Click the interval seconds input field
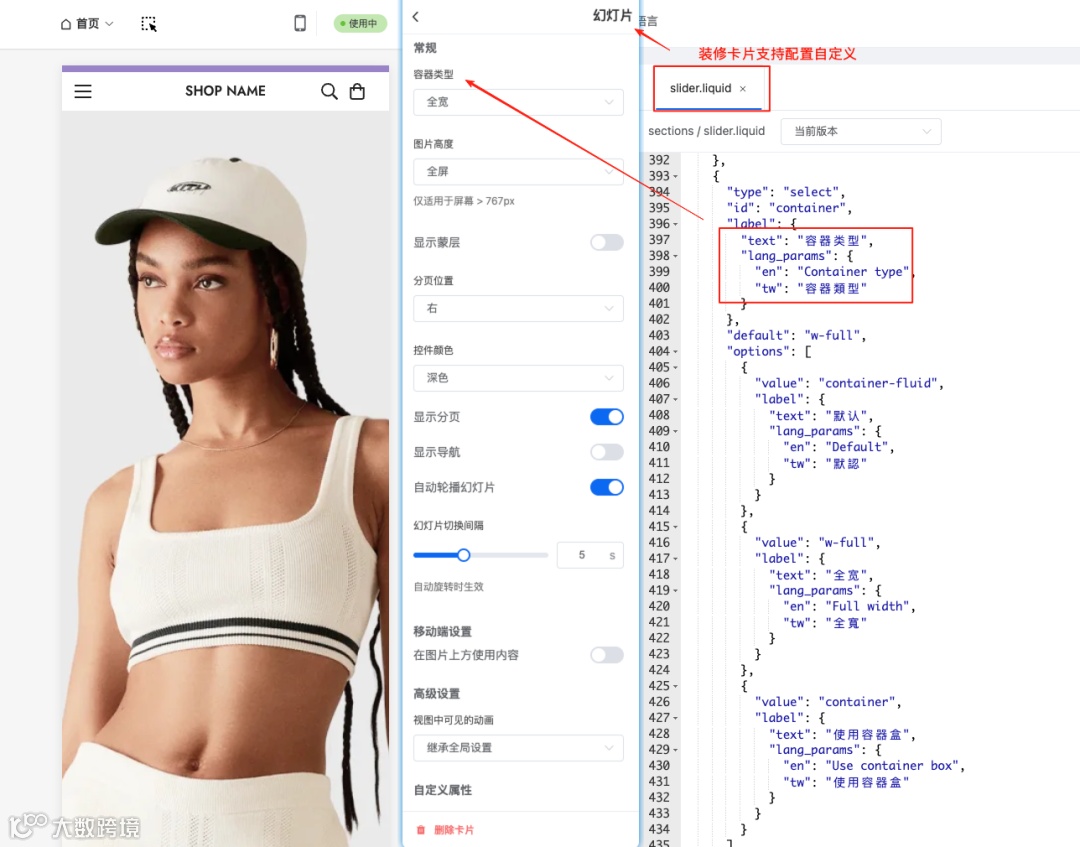The image size is (1080, 847). tap(590, 555)
